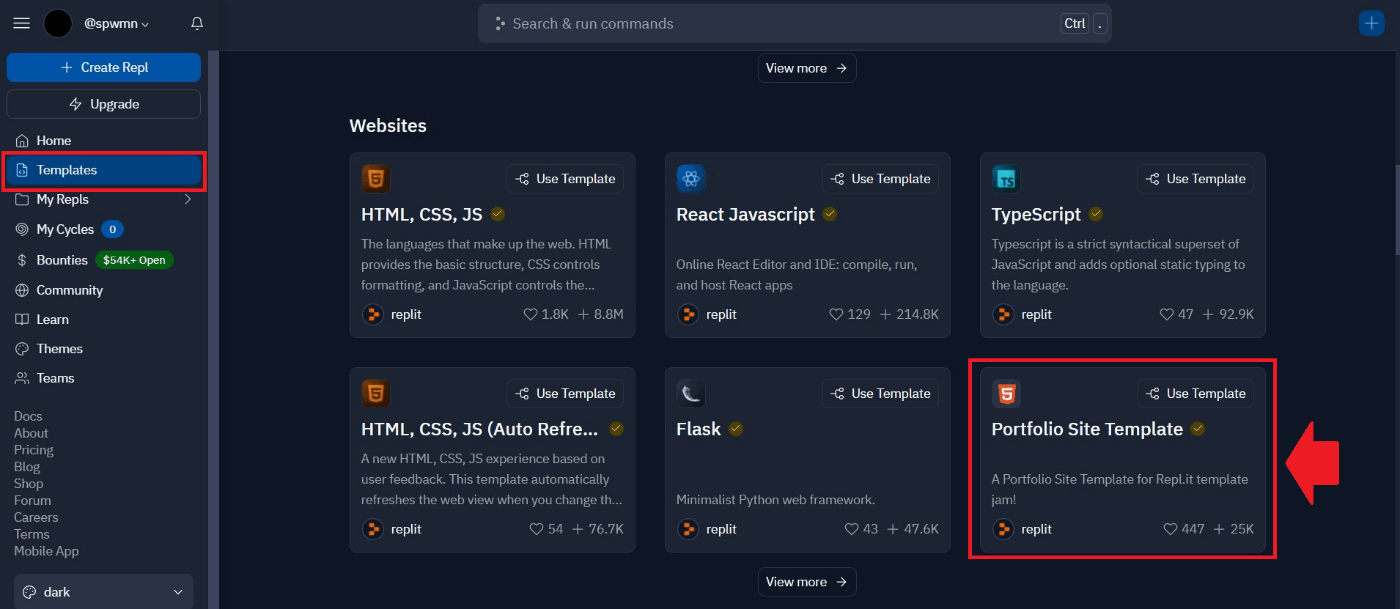Open the About link

pos(31,433)
